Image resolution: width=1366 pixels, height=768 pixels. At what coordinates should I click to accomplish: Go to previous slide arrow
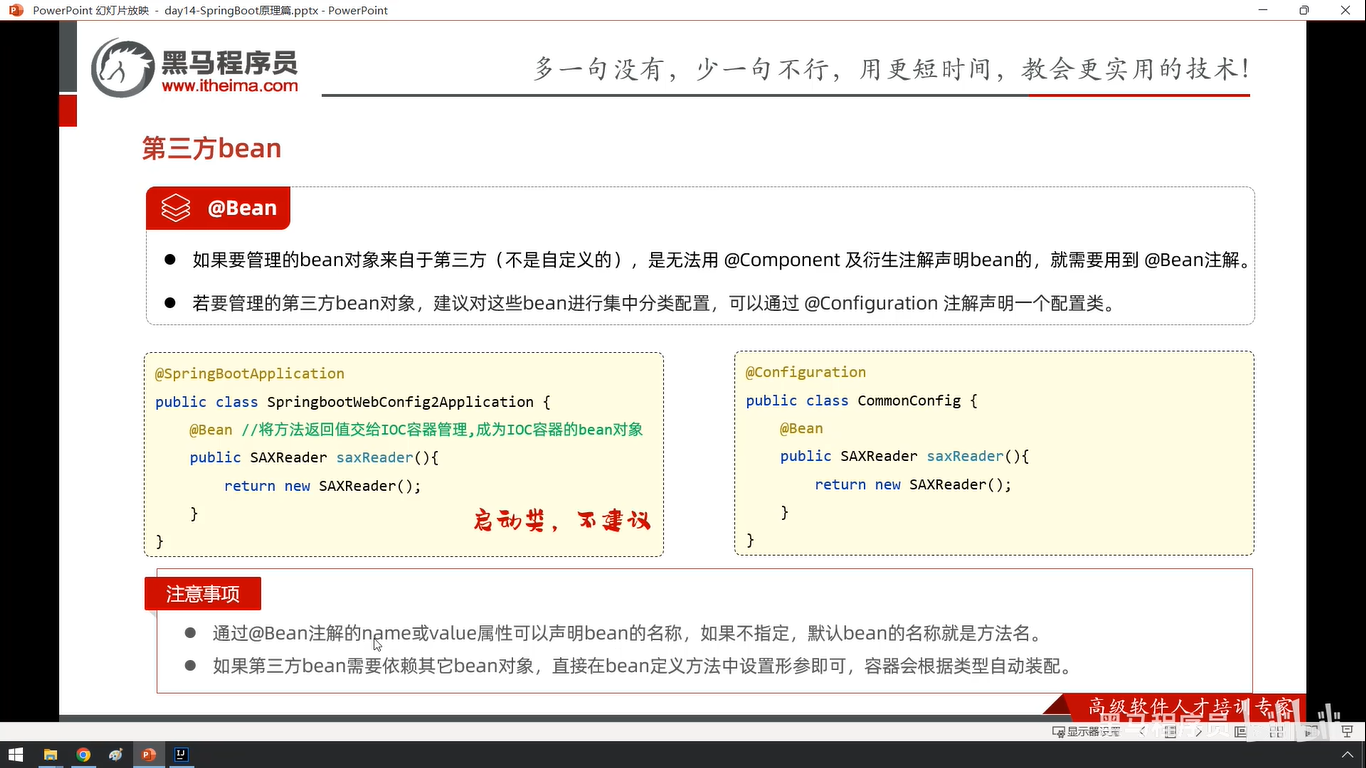coord(1143,732)
